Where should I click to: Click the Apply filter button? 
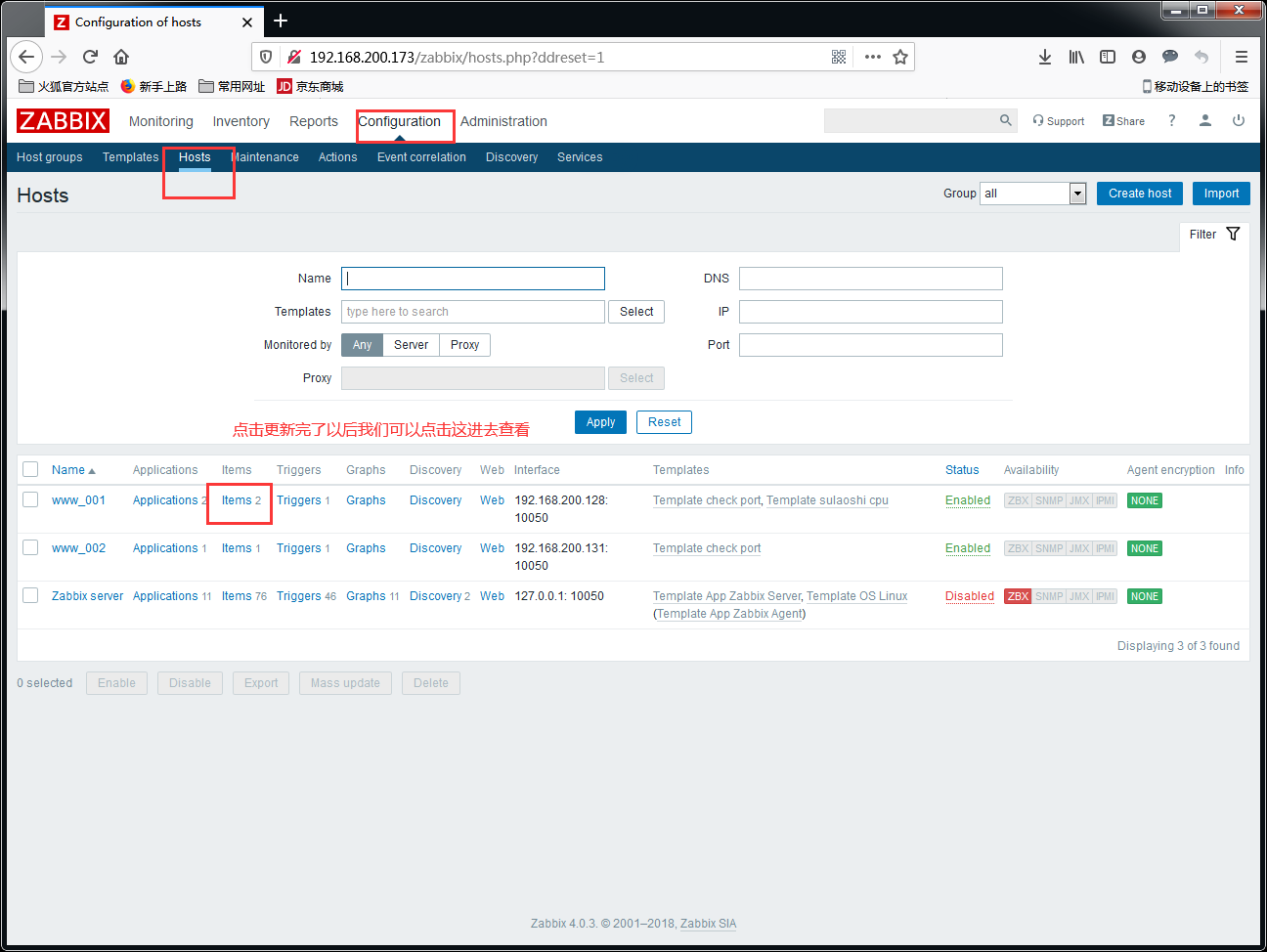click(x=600, y=422)
